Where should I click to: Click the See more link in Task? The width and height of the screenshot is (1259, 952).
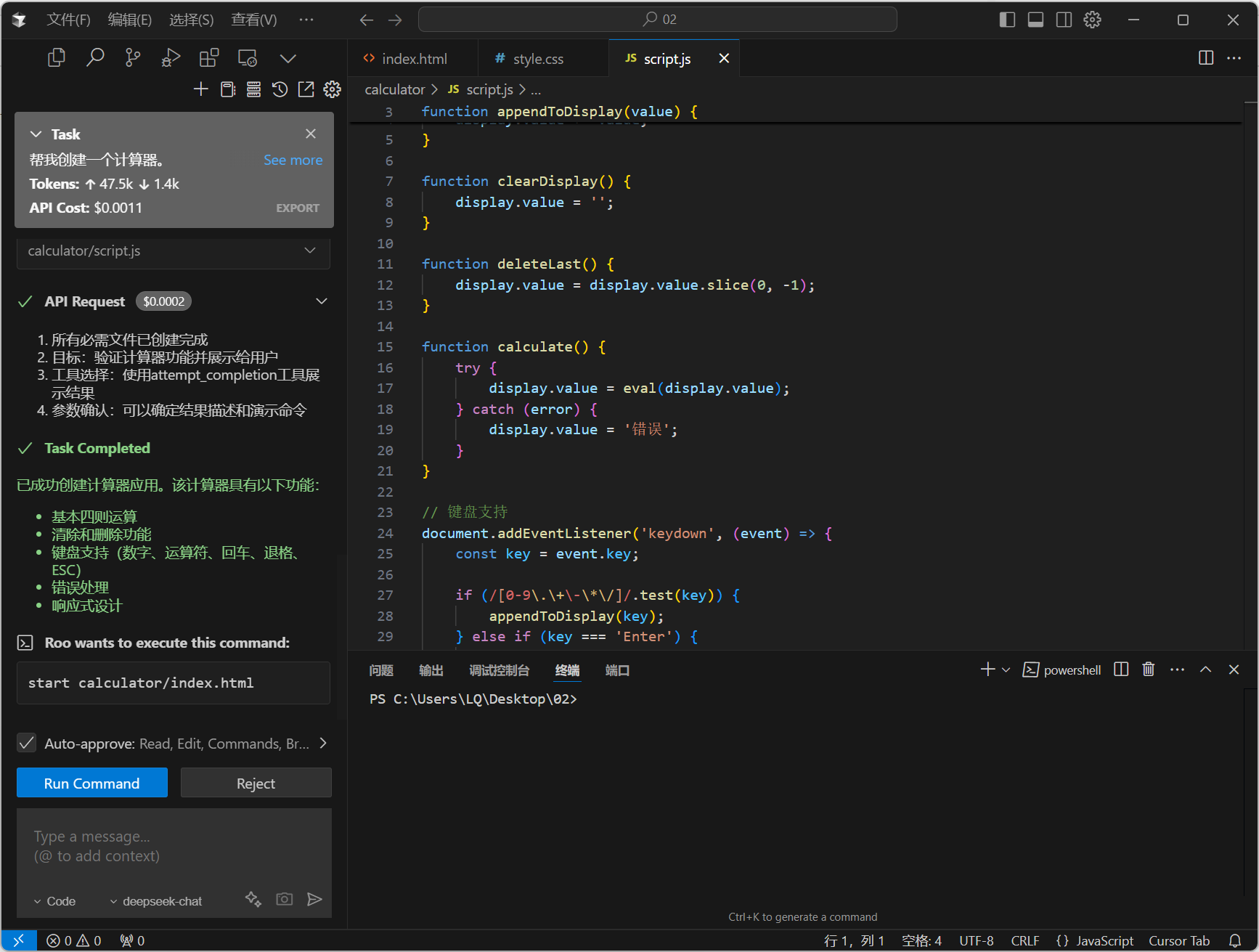[293, 160]
